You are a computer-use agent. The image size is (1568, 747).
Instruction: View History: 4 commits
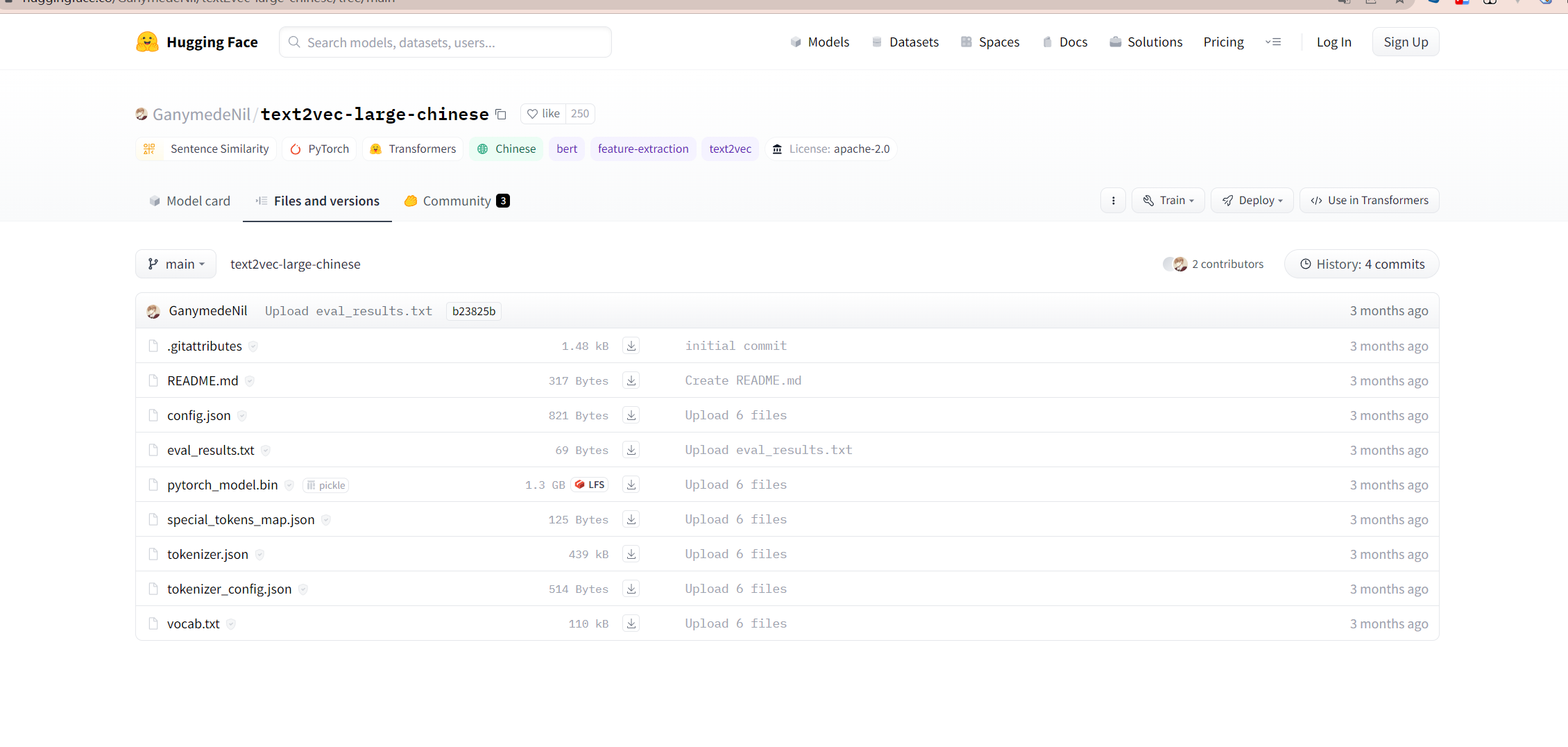[x=1361, y=264]
